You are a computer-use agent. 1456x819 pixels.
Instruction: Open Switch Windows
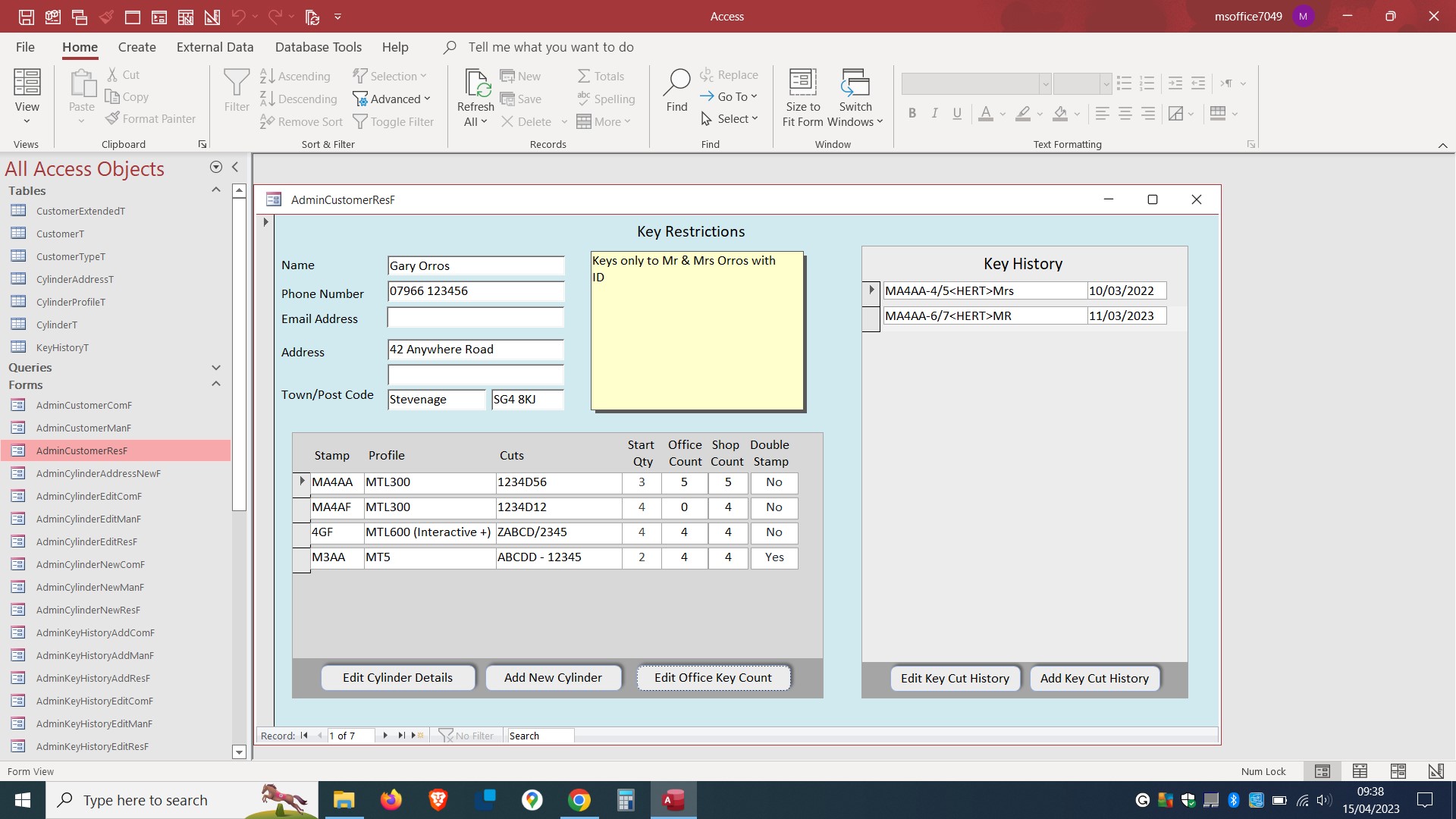click(855, 98)
